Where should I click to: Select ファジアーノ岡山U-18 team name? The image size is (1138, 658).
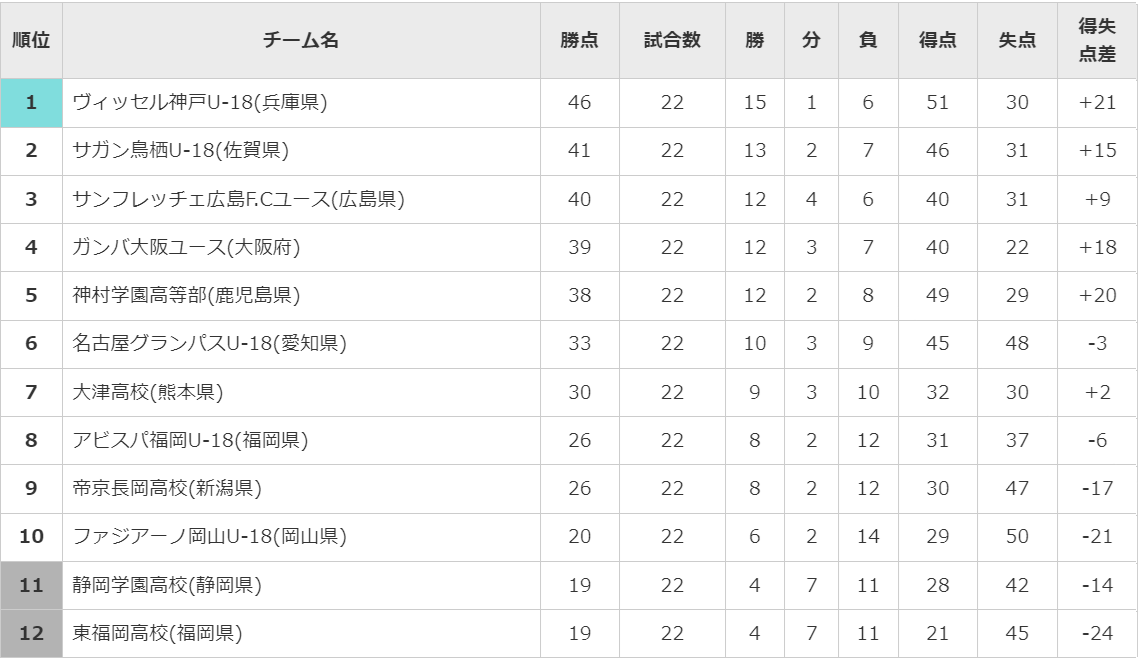pos(209,536)
